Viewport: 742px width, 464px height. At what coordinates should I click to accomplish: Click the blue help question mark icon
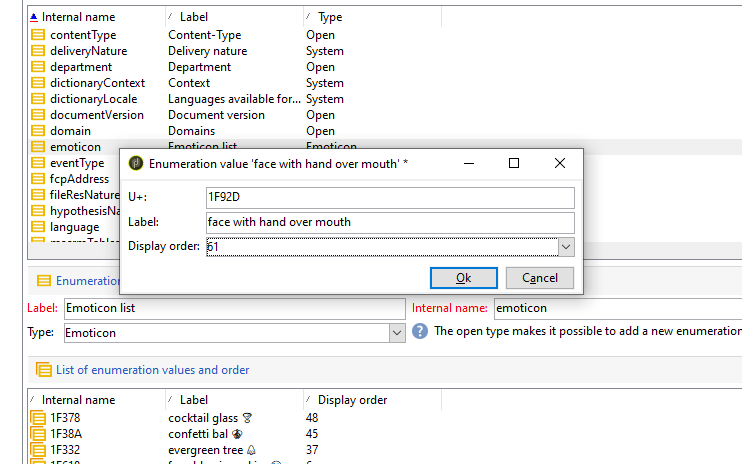point(420,331)
